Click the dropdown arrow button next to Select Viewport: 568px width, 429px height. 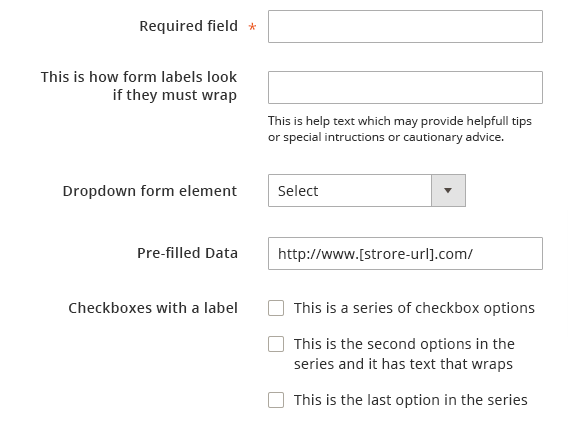(448, 191)
